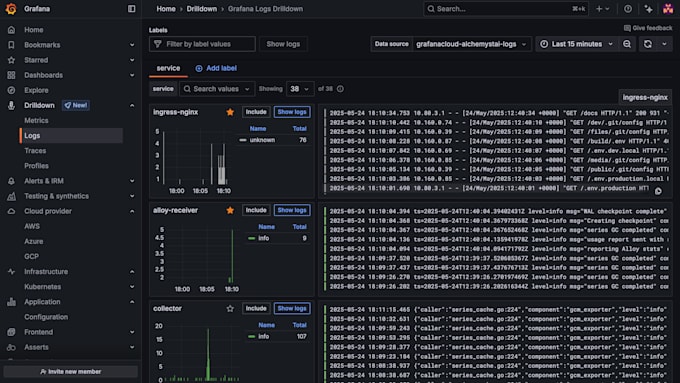Open Traces under Drilldown
This screenshot has height=383, width=680.
click(35, 151)
